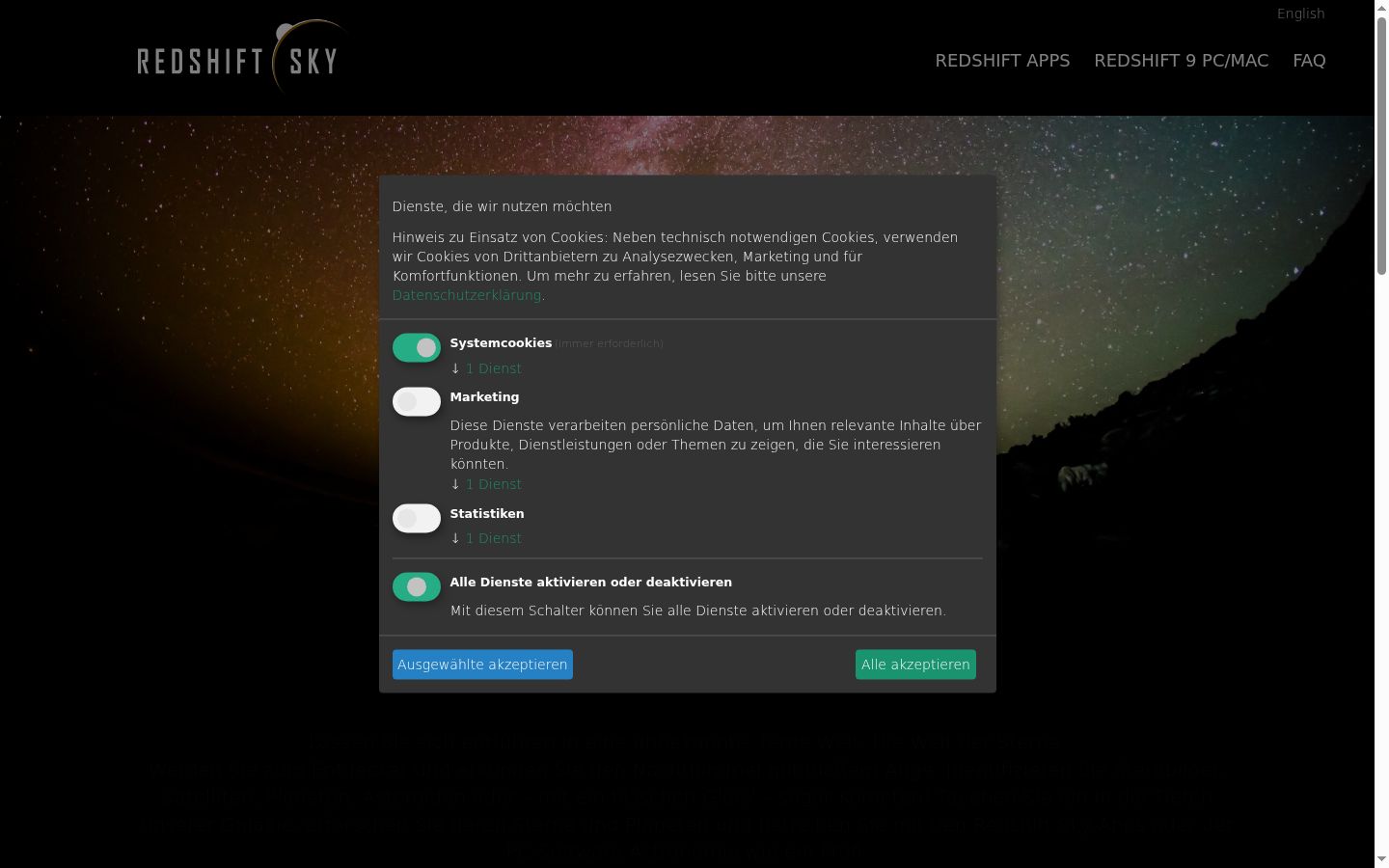Expand '1 Dienst' under Statistiken
The height and width of the screenshot is (868, 1389).
pos(493,538)
